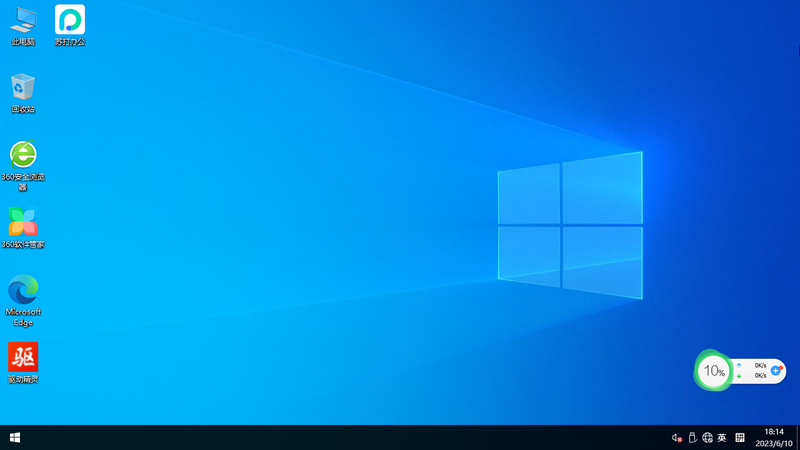
Task: Click the Show desktop strip at taskbar edge
Action: [798, 438]
